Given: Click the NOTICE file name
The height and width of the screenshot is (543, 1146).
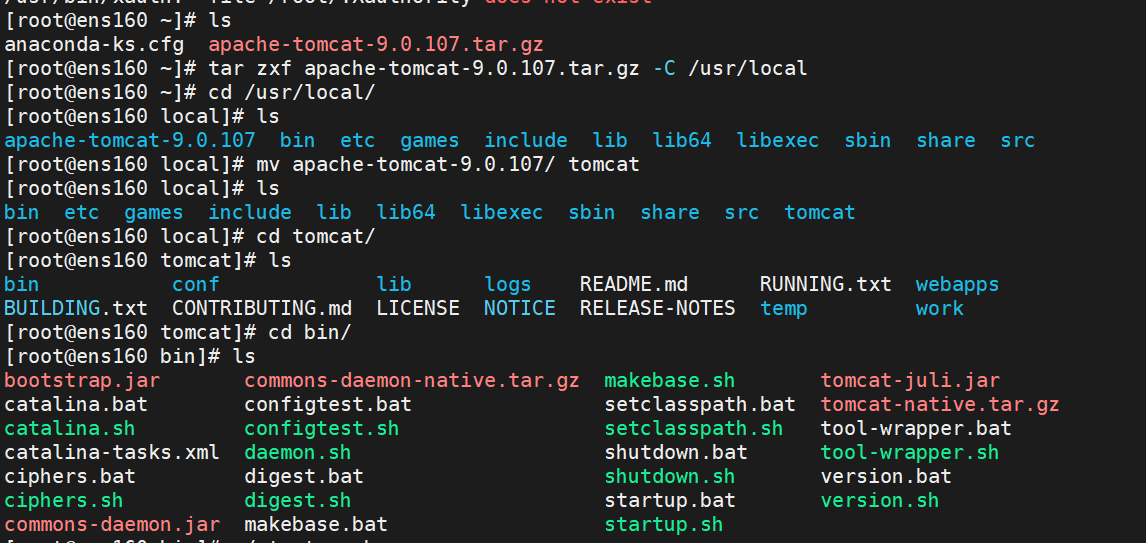Looking at the screenshot, I should (x=520, y=308).
